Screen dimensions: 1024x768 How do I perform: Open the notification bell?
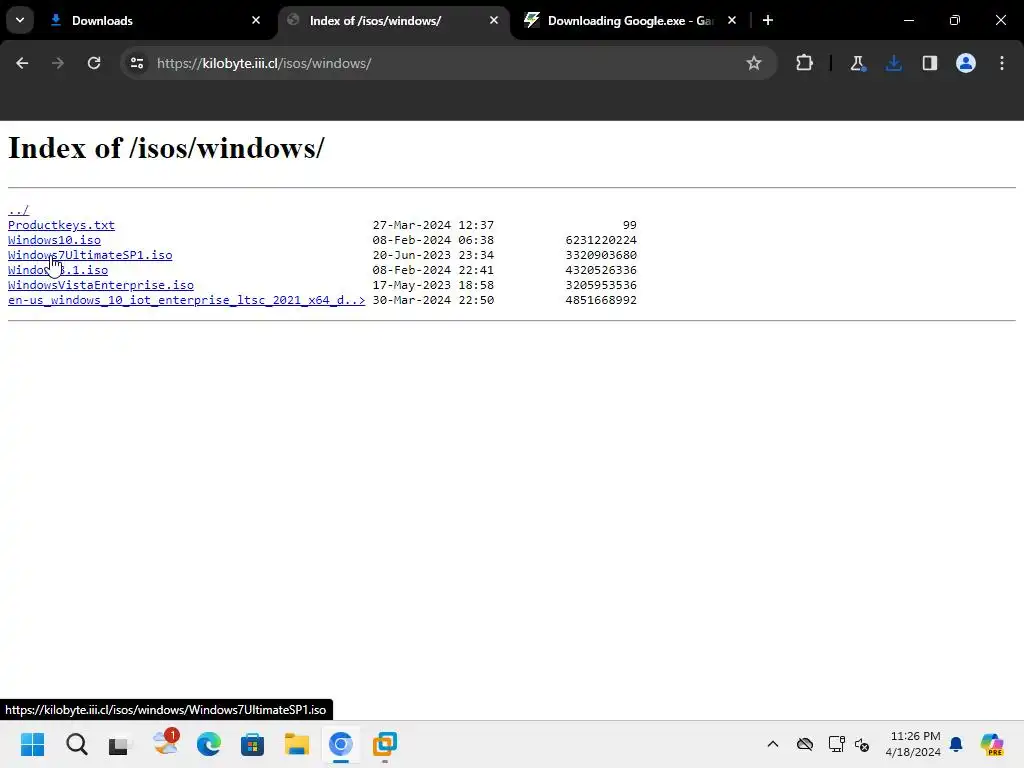[956, 744]
